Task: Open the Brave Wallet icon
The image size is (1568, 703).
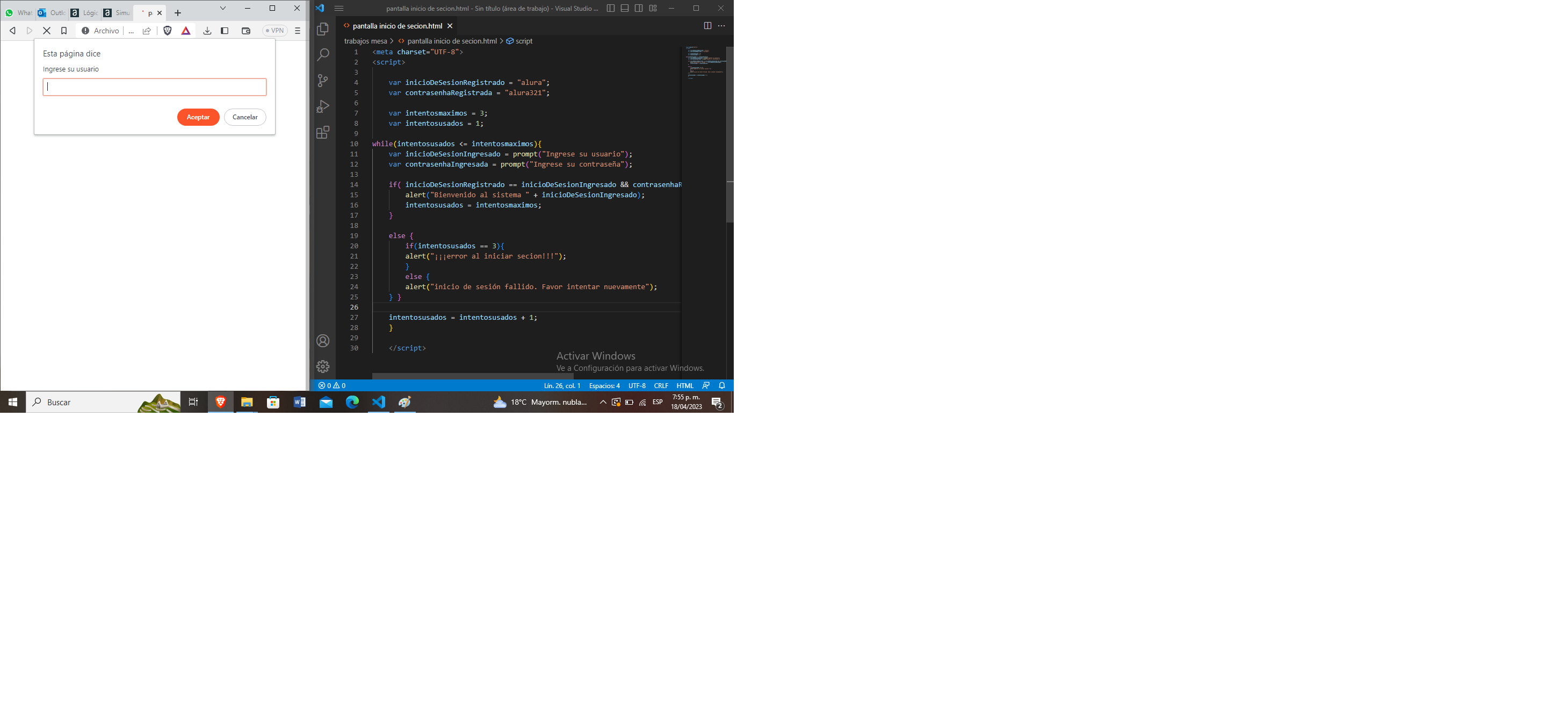Action: click(246, 31)
